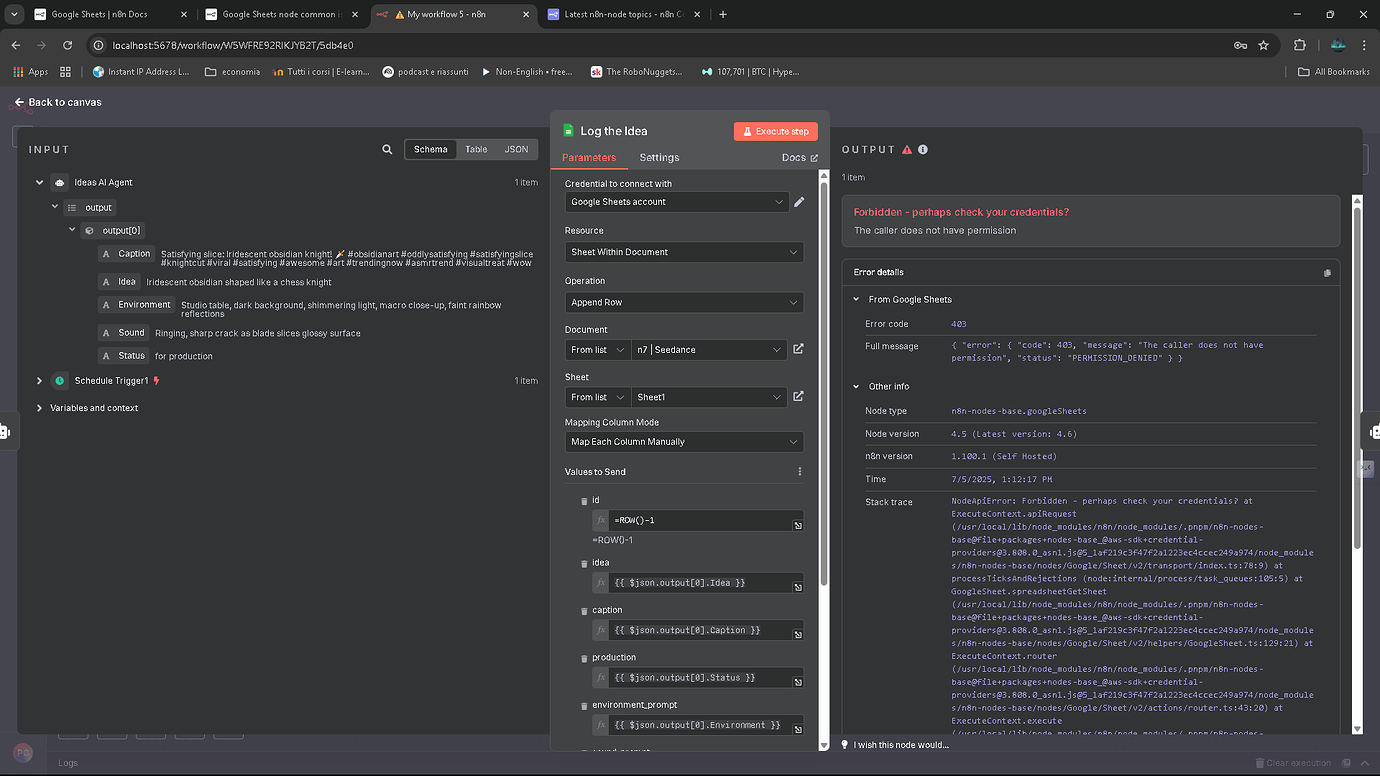Open Sheet1 via the external link icon
This screenshot has height=776, width=1380.
point(797,396)
